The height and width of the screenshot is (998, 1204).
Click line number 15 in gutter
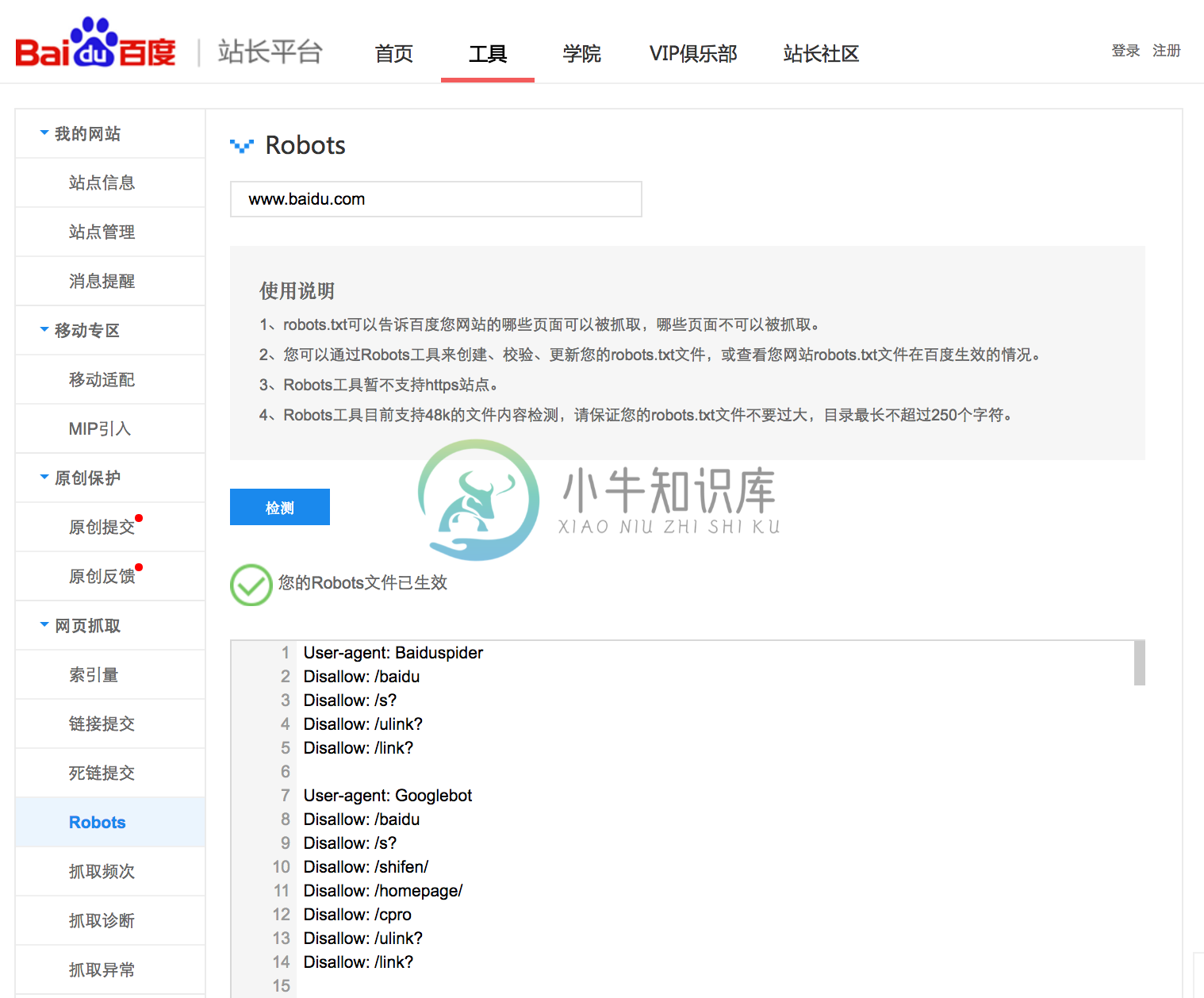click(x=282, y=985)
